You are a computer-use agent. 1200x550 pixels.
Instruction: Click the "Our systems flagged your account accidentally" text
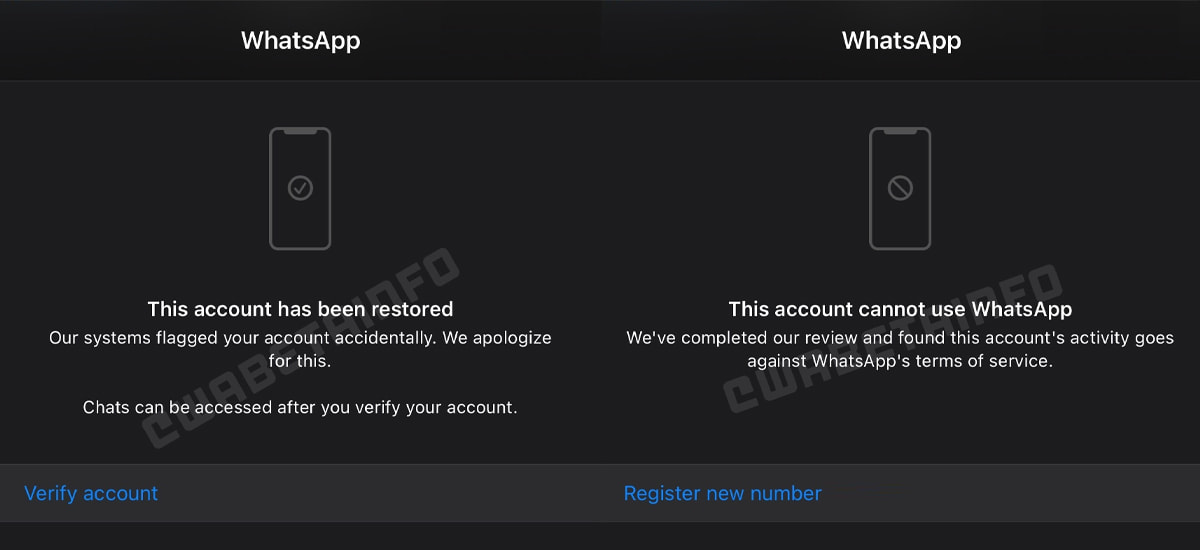pos(300,338)
